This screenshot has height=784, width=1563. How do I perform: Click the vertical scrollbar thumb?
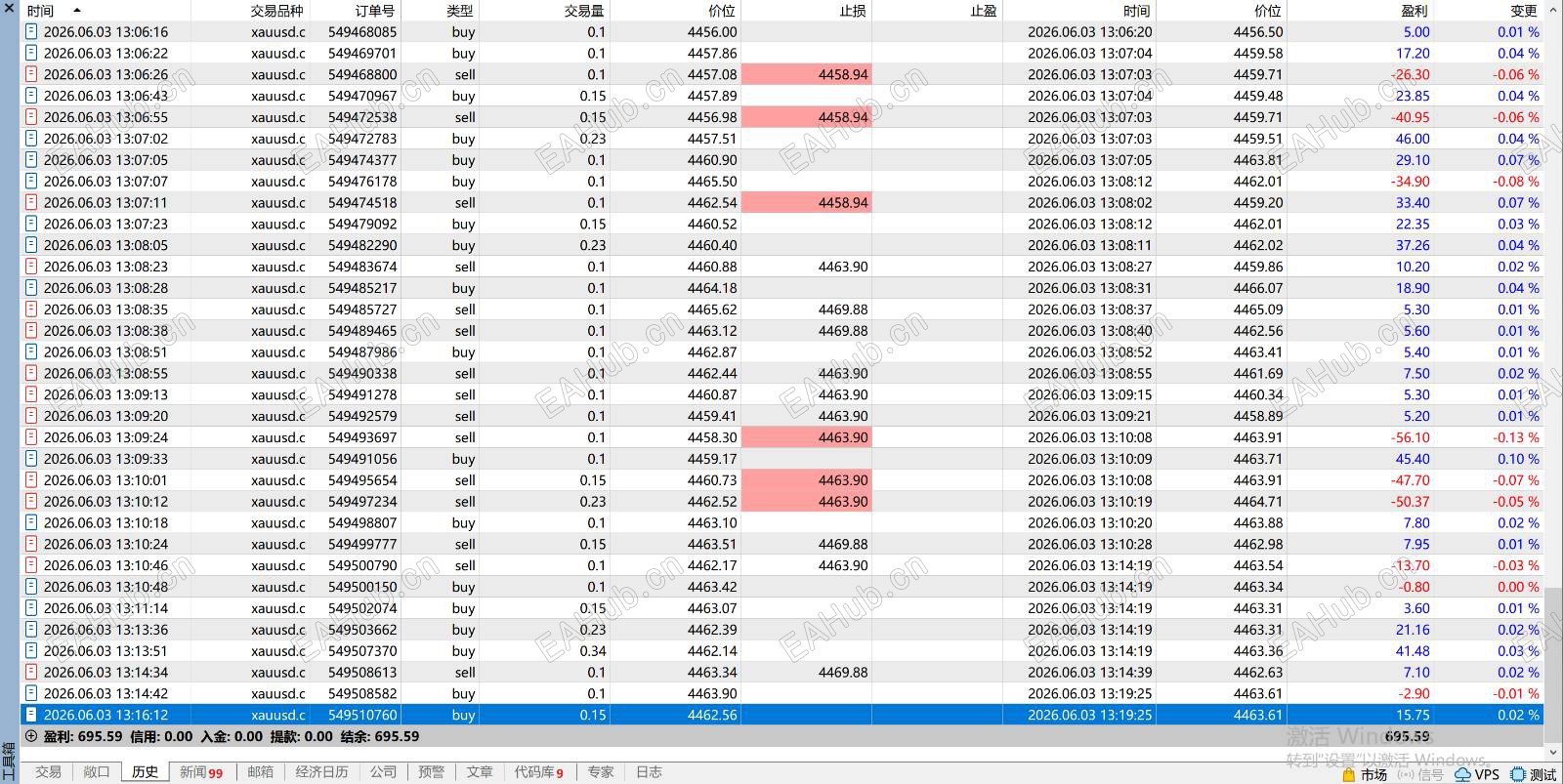coord(1553,664)
